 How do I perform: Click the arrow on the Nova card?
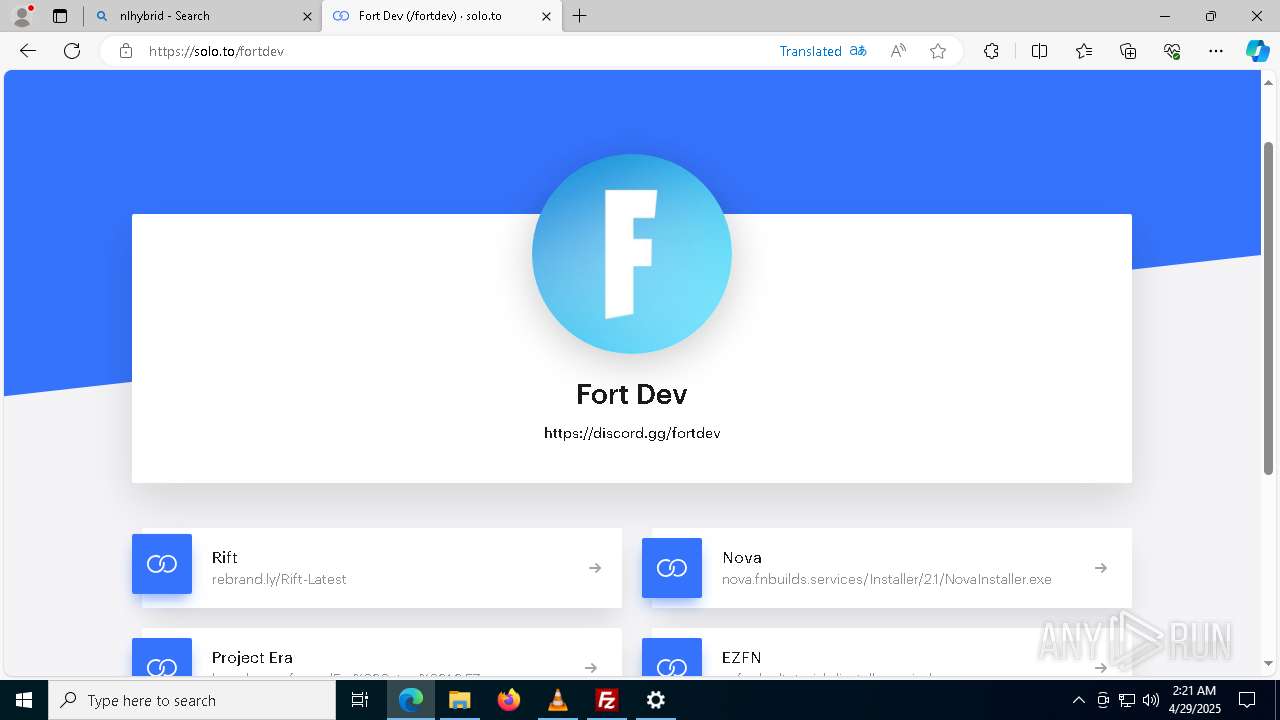1101,568
